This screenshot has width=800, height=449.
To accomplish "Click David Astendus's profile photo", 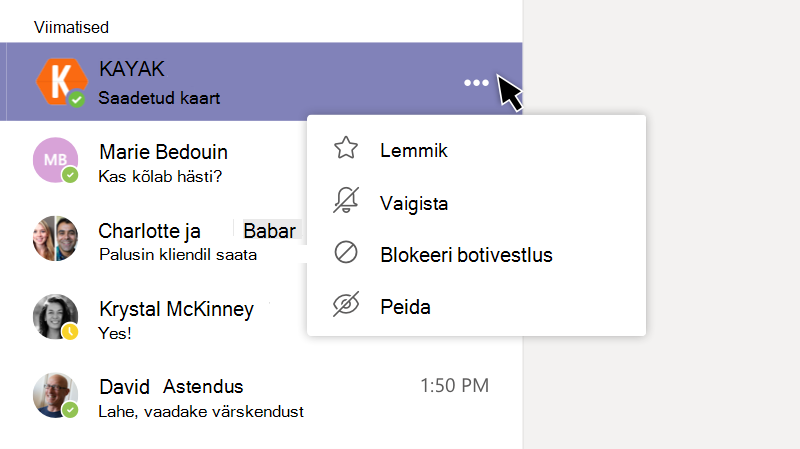I will 56,395.
